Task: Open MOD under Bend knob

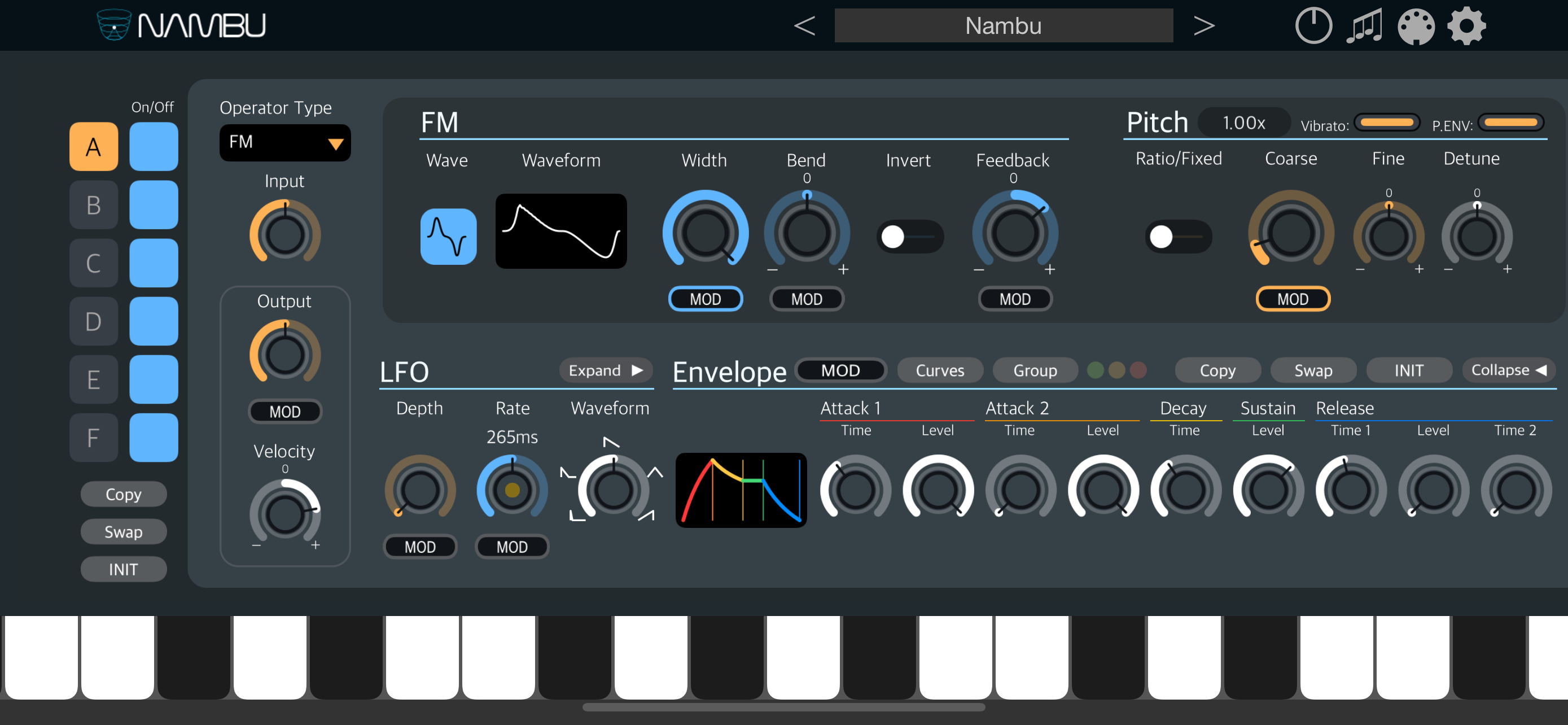Action: [807, 299]
